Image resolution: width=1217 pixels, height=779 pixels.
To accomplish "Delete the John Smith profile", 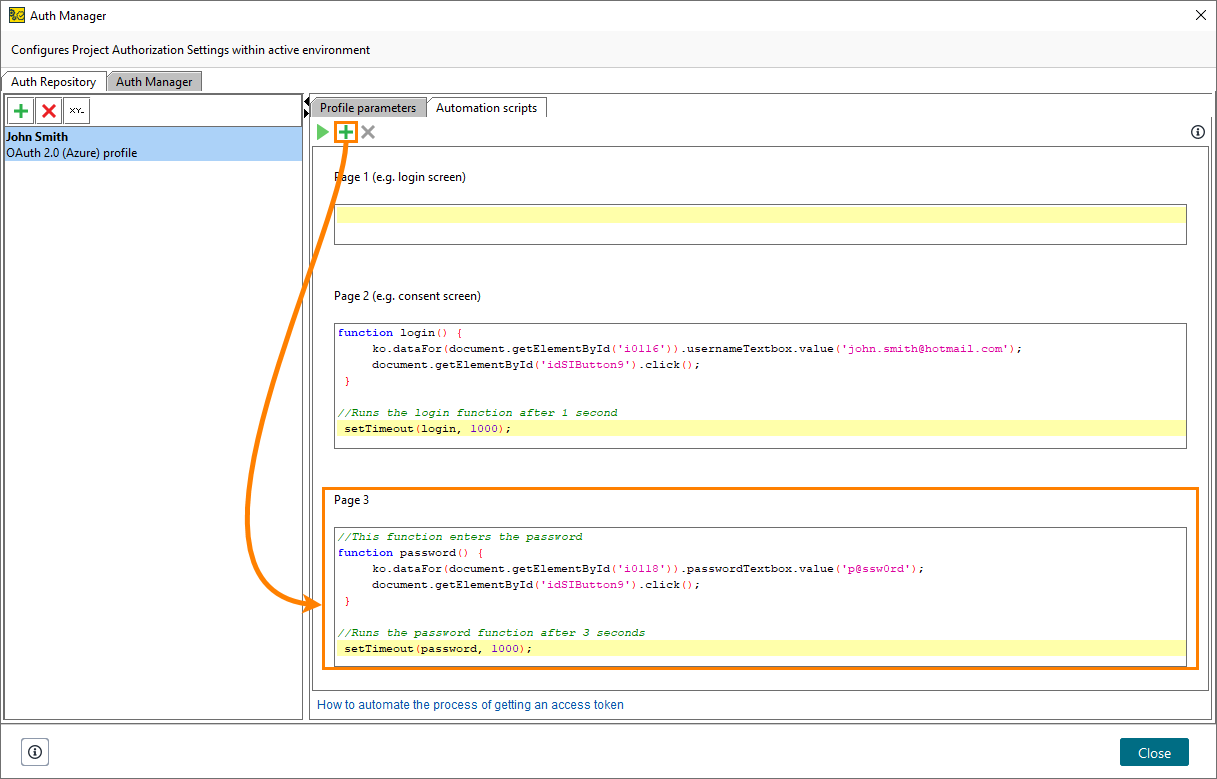I will click(x=47, y=110).
